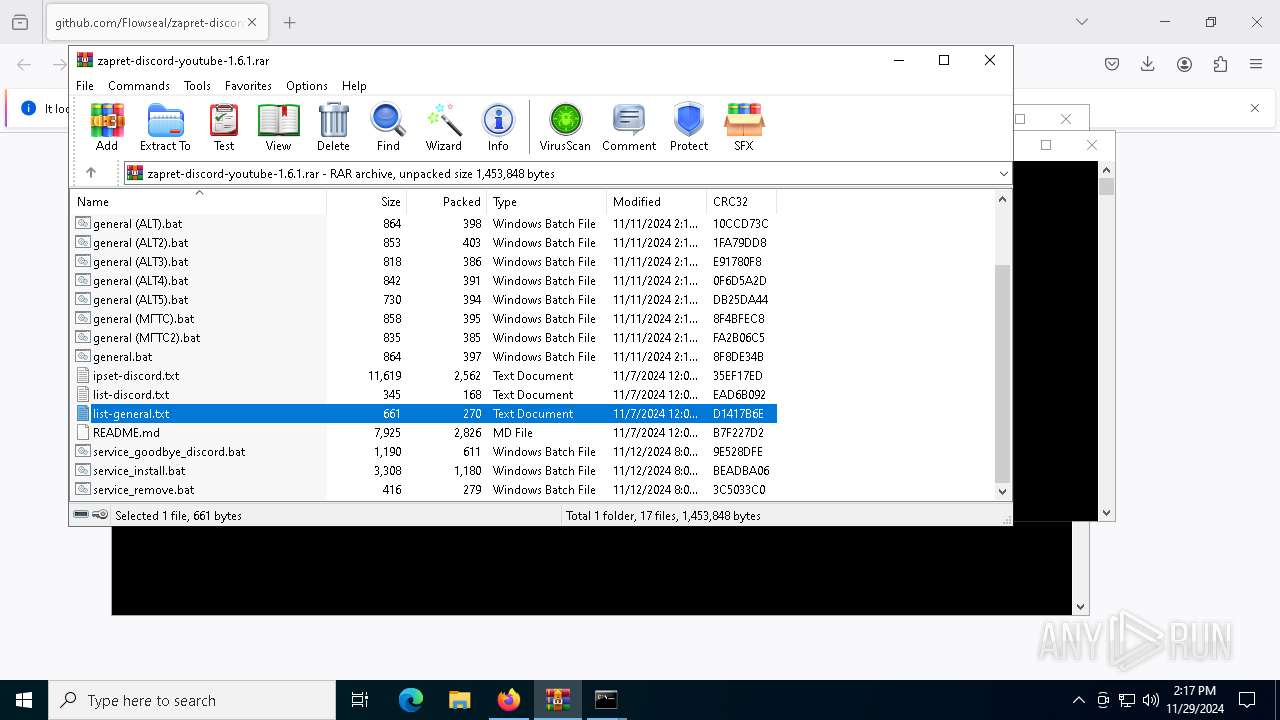Click file list scroll down arrow

point(1002,491)
